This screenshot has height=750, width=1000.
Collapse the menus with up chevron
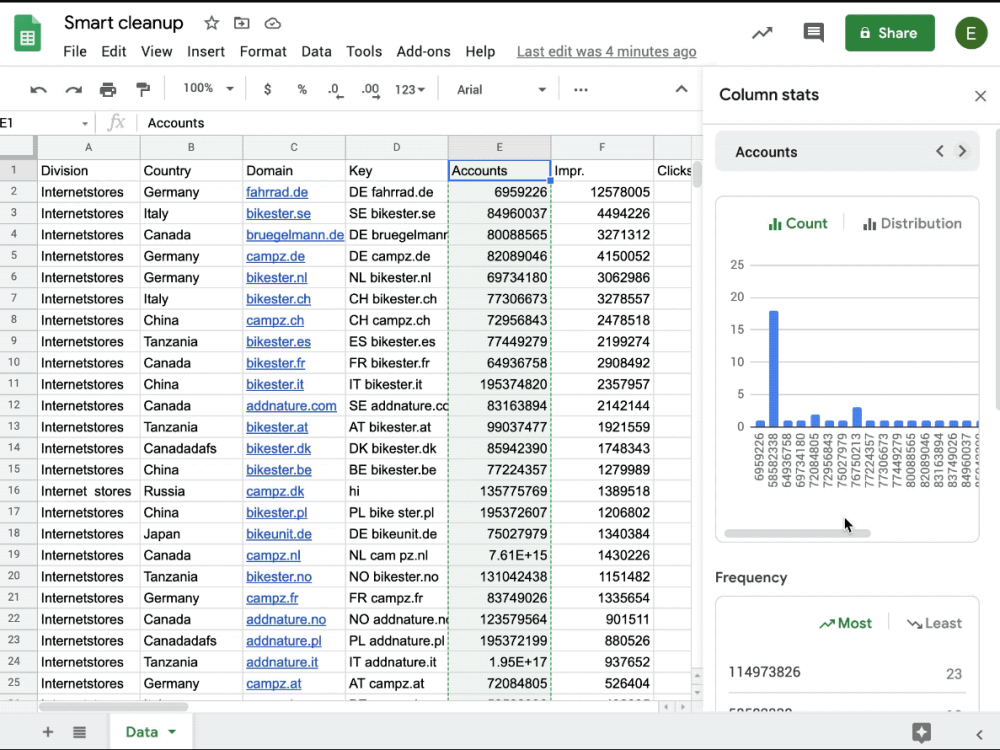pos(681,89)
